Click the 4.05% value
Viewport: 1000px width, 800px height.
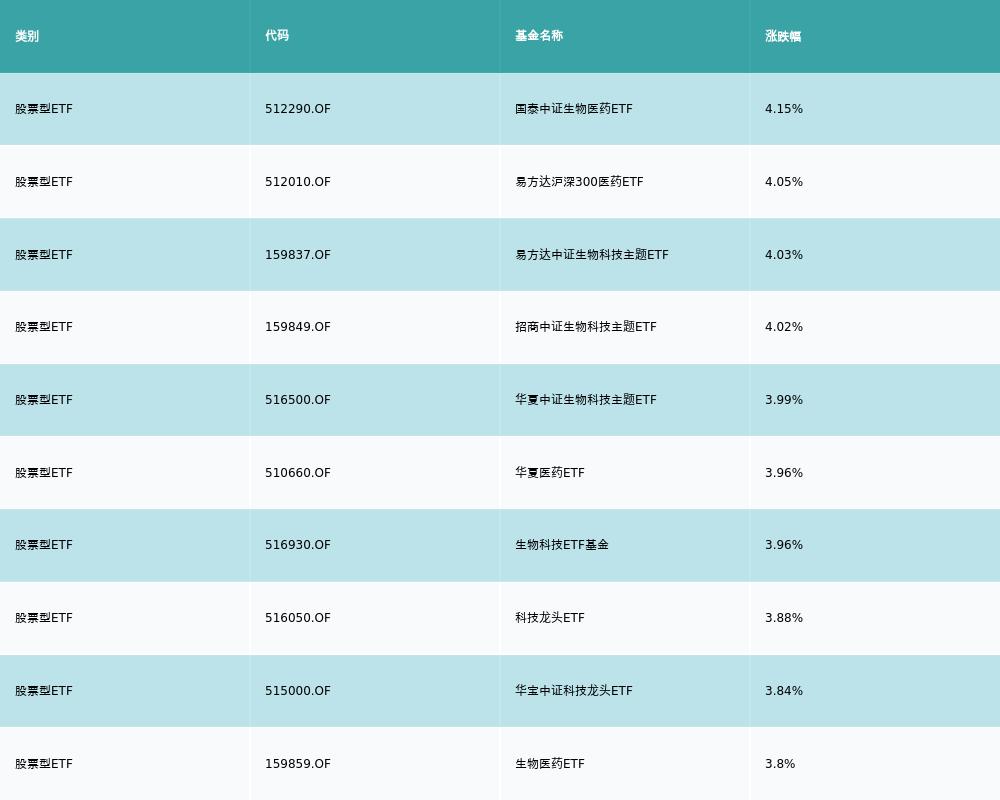[784, 182]
